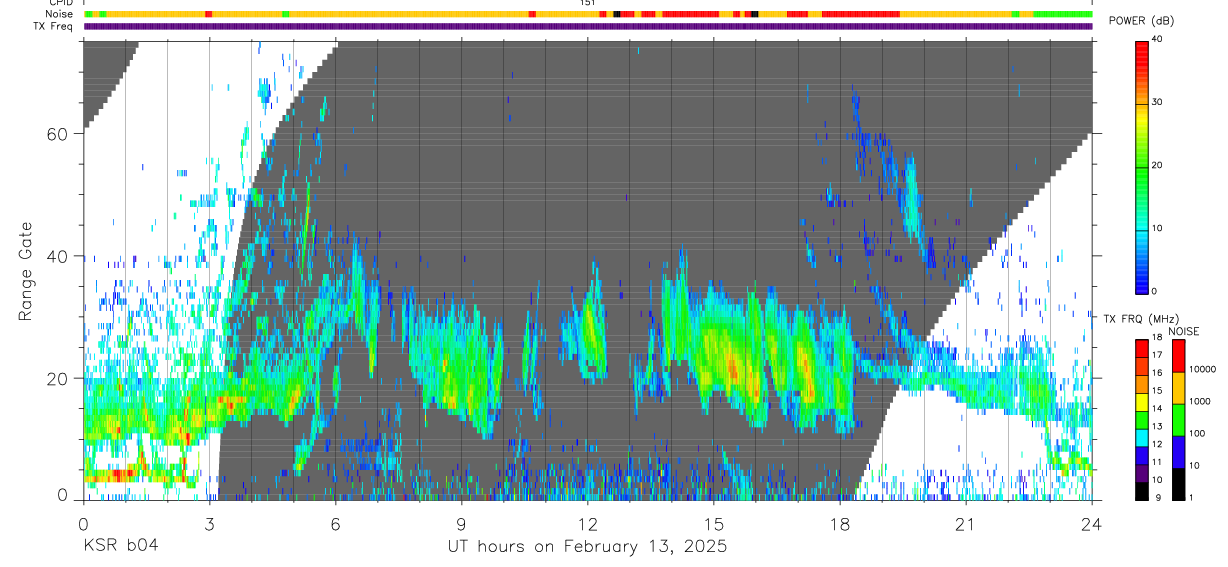Click the POWER (dB) color bar
Viewport: 1228px width, 567px height.
coord(1142,165)
